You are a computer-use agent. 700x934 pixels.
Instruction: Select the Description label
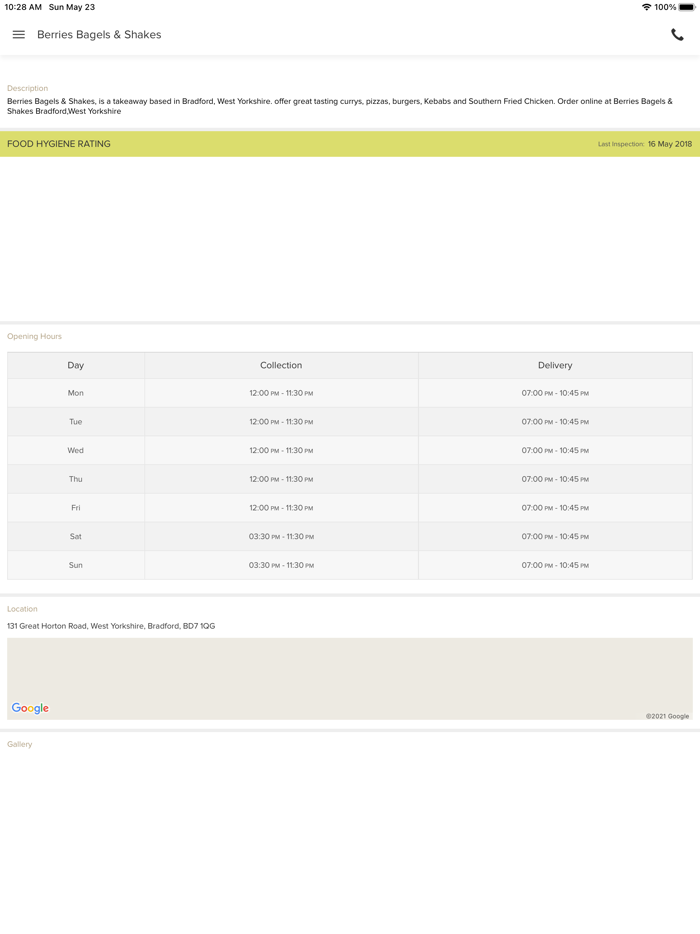click(x=27, y=88)
